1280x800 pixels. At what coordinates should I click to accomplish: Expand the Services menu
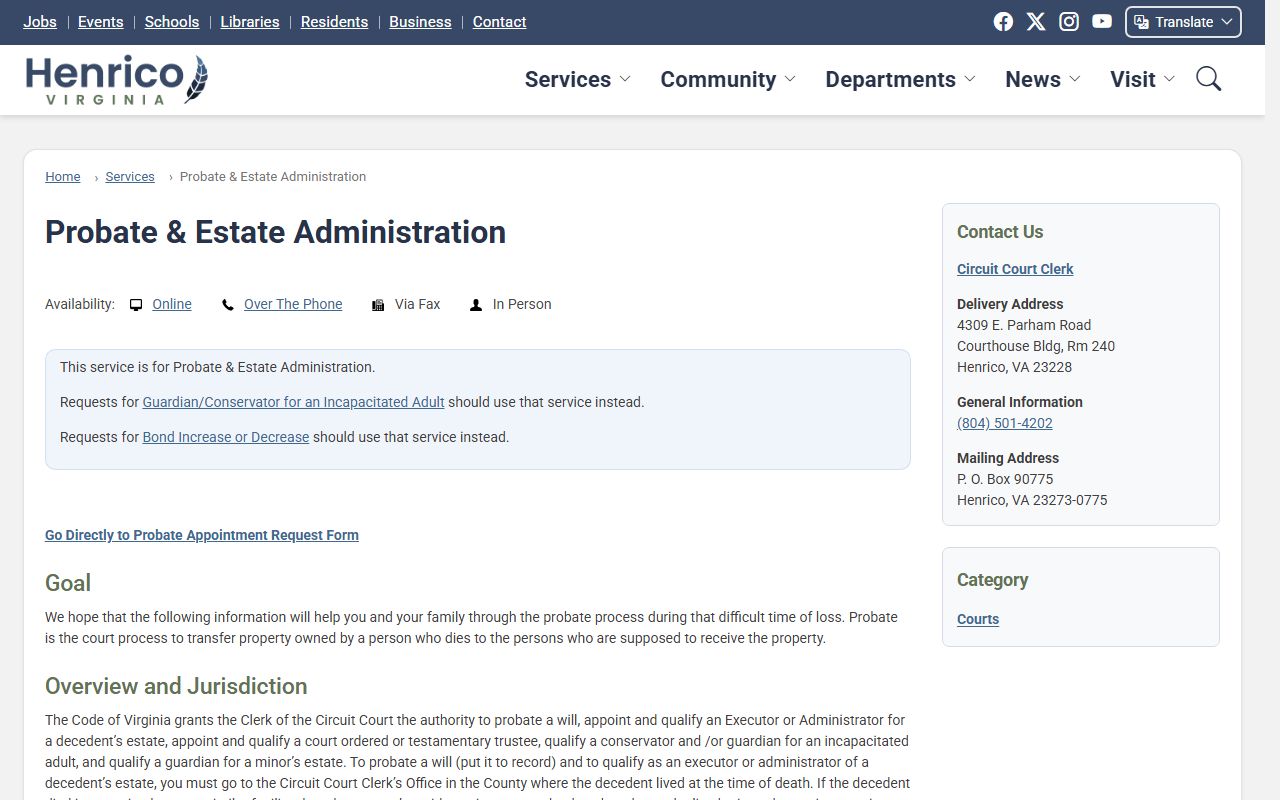pyautogui.click(x=578, y=79)
